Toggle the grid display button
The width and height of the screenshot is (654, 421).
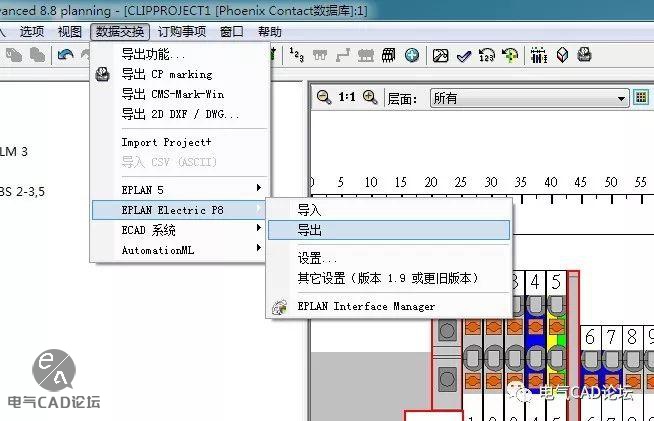click(x=641, y=98)
